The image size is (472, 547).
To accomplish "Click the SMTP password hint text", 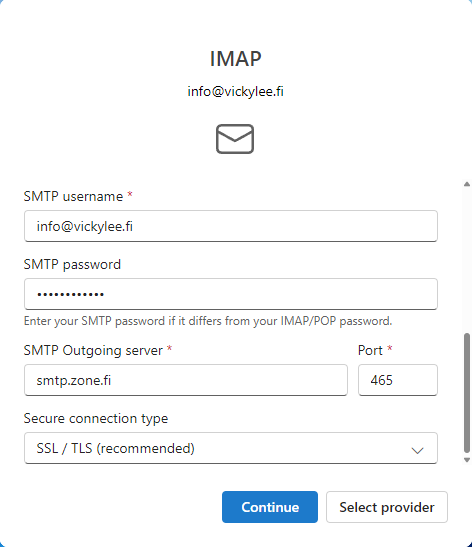I will (208, 321).
